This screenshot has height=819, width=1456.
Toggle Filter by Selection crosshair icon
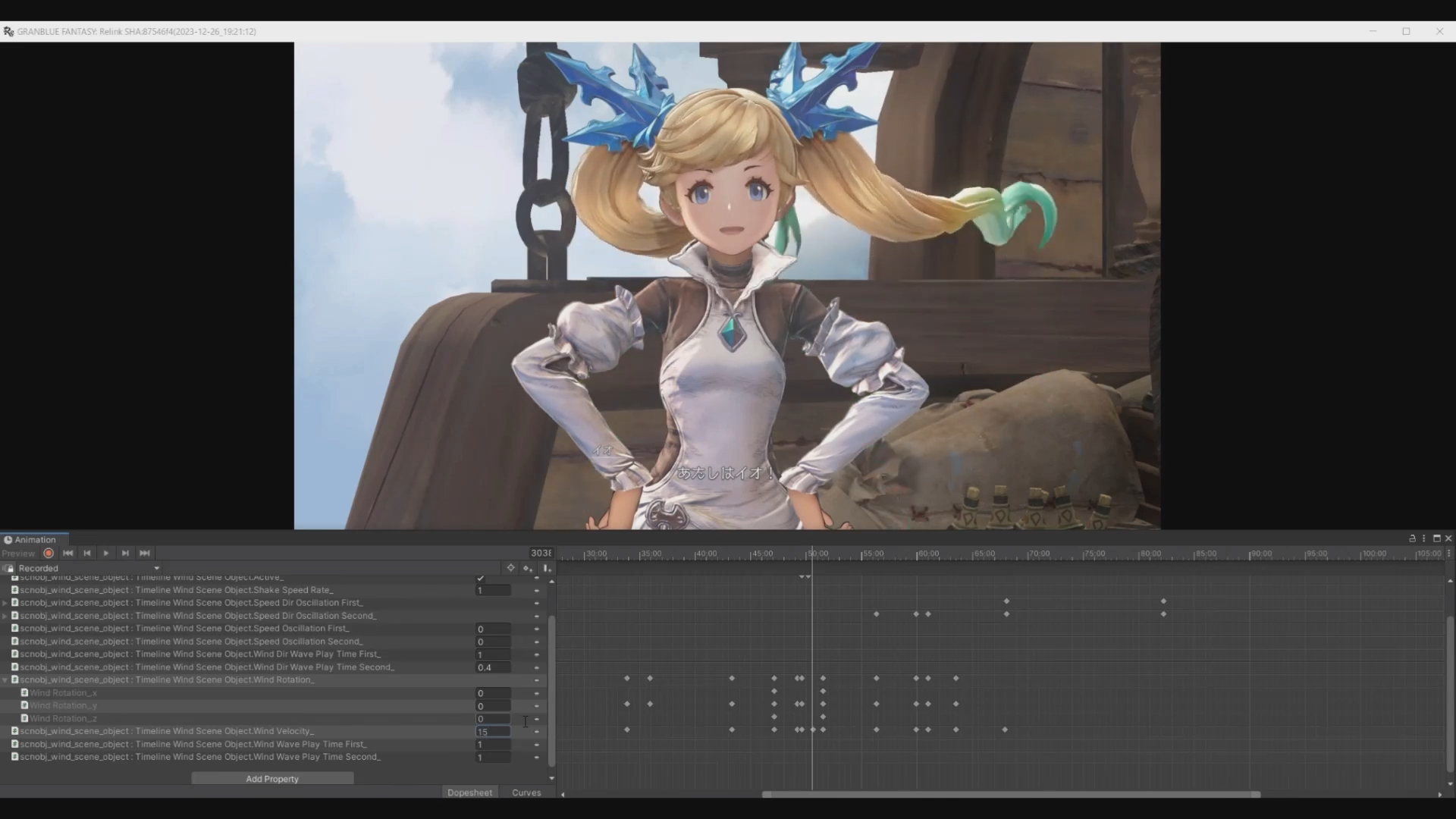click(510, 568)
